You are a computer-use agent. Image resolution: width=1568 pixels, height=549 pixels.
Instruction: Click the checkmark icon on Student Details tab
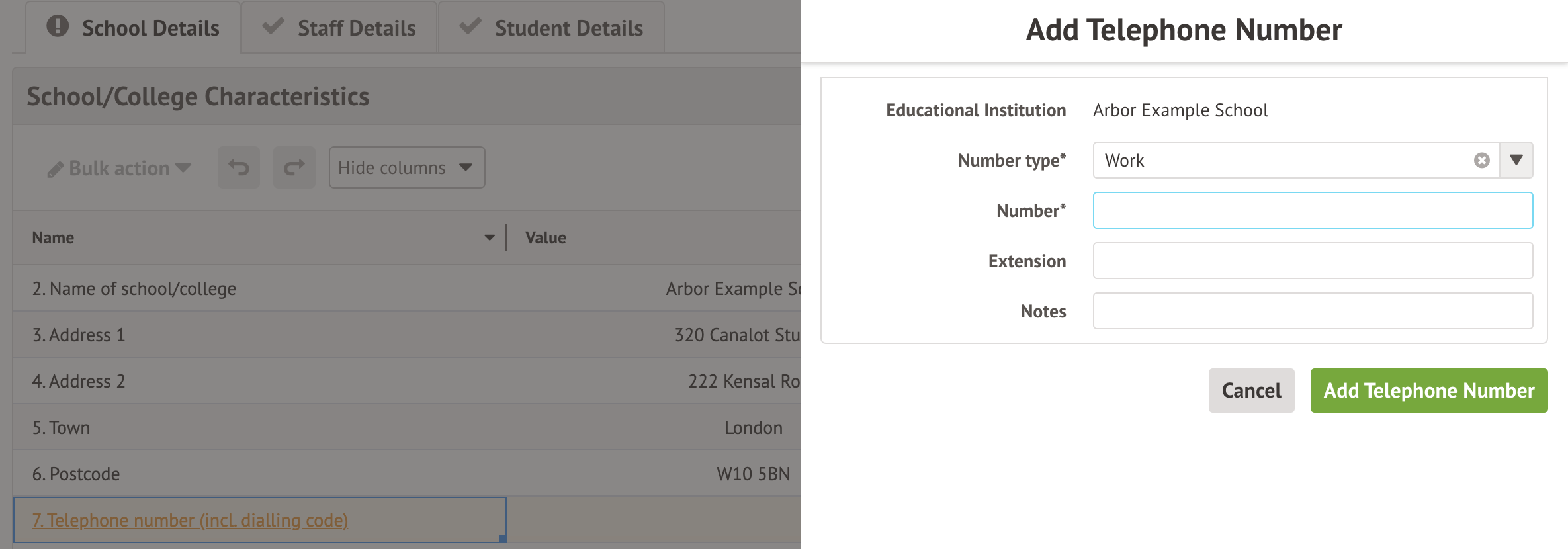click(471, 27)
